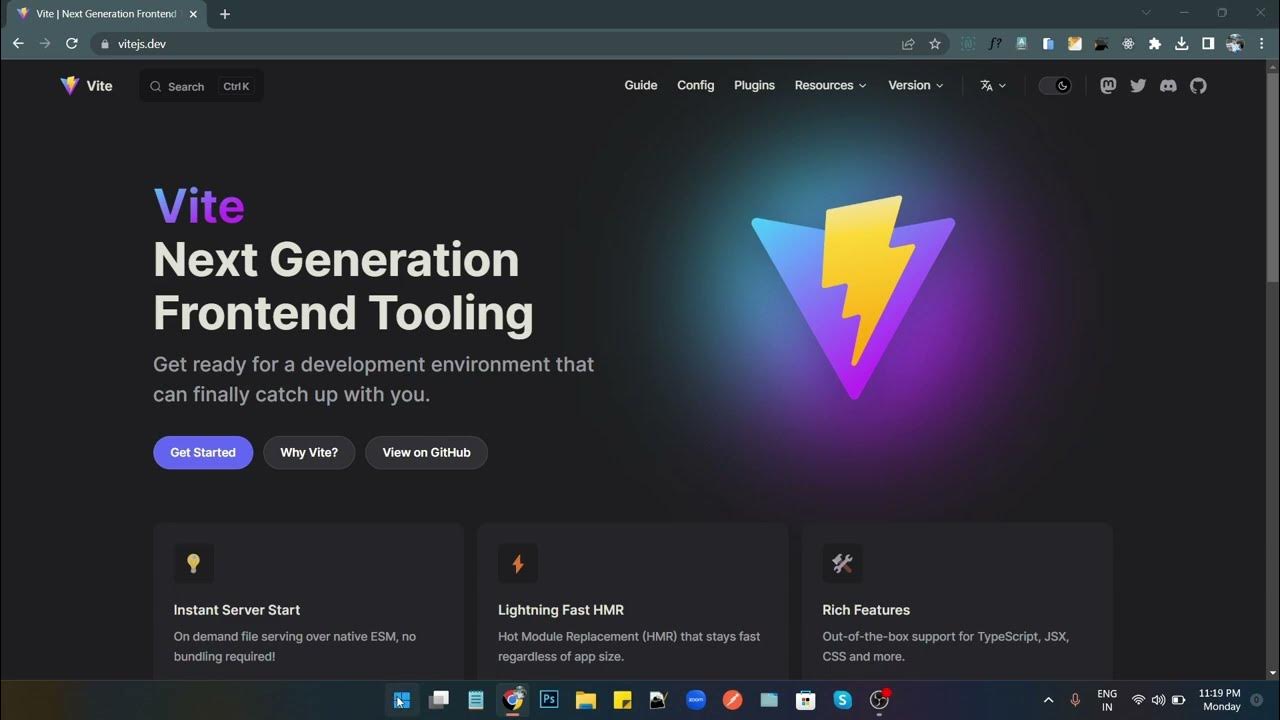Open Notepad from the taskbar

[476, 700]
